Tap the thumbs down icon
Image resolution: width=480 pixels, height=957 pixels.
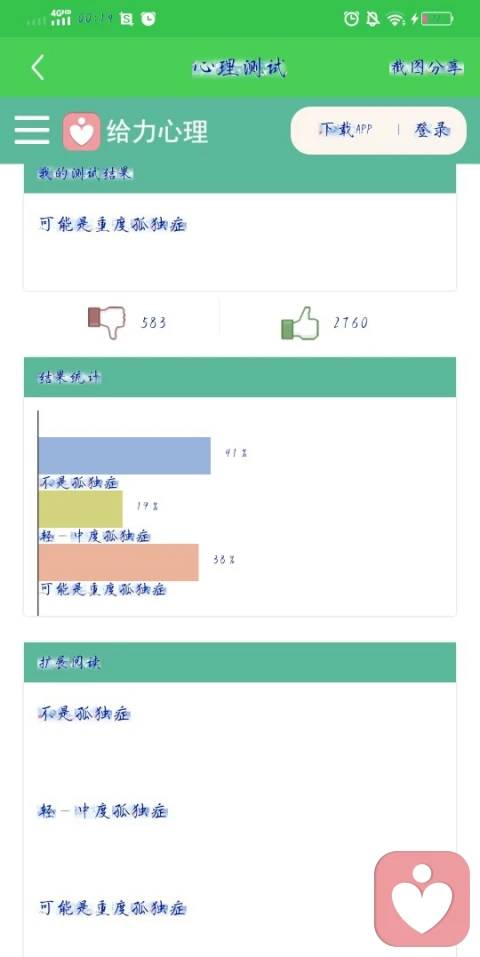tap(106, 322)
